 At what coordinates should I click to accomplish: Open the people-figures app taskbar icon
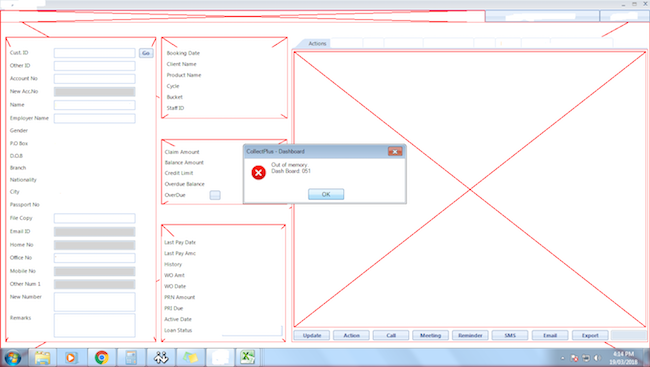tap(161, 357)
